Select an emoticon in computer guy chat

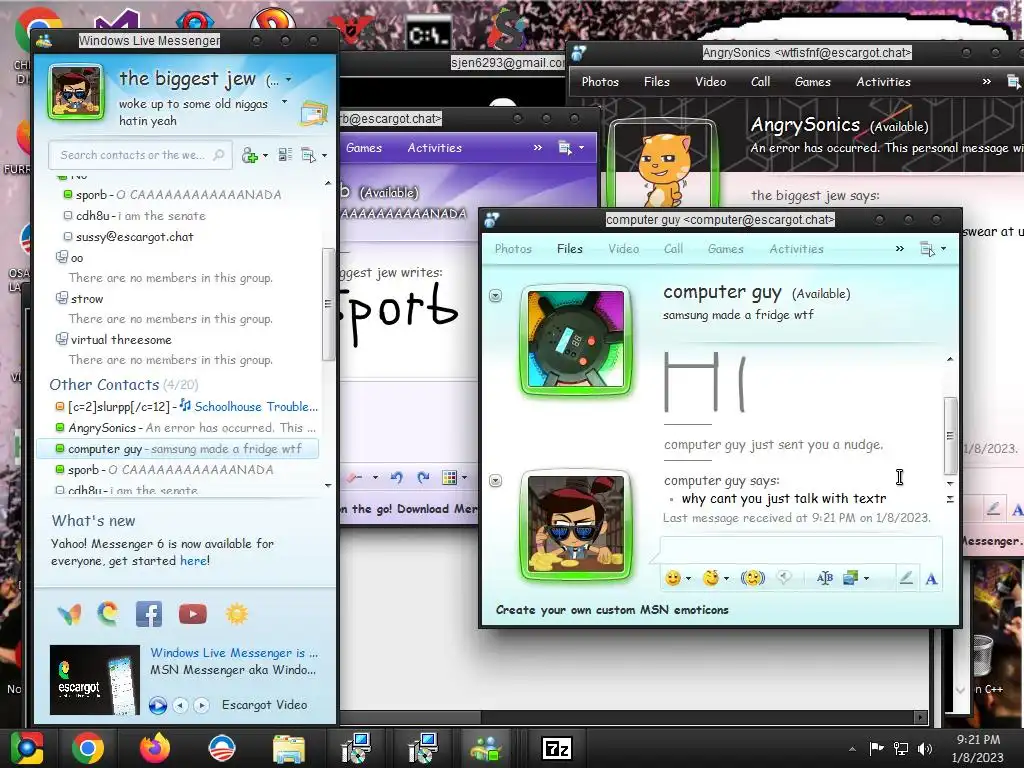coord(673,578)
